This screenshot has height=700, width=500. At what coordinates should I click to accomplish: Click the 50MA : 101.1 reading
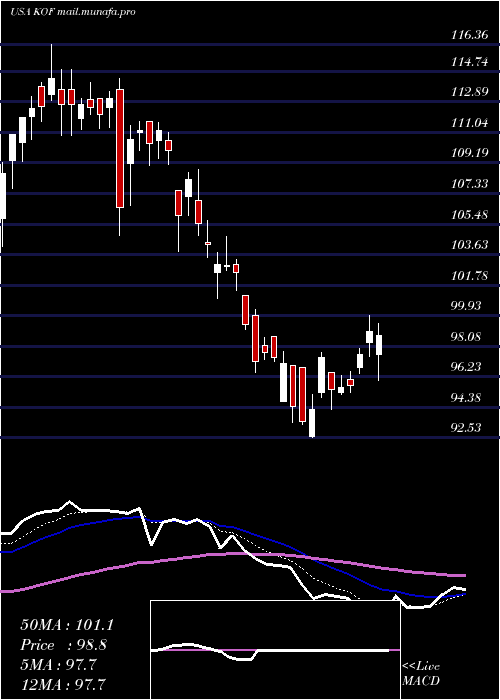point(67,625)
